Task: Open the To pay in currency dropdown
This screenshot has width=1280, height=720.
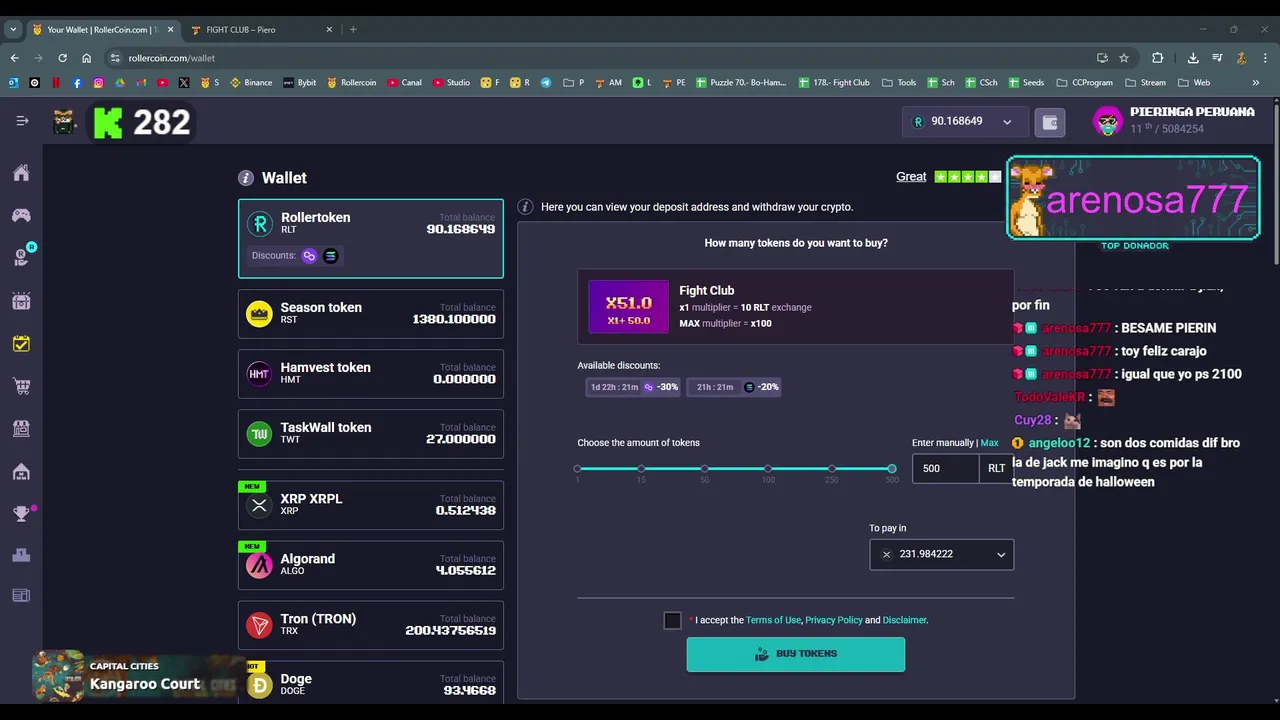Action: (x=941, y=554)
